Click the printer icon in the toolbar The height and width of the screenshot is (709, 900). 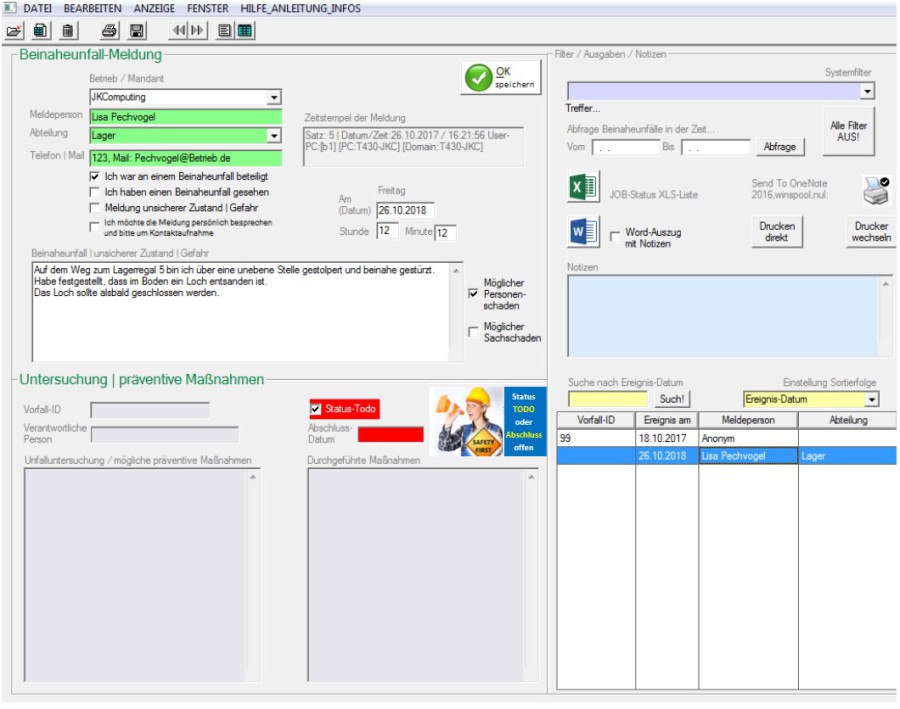pyautogui.click(x=109, y=30)
